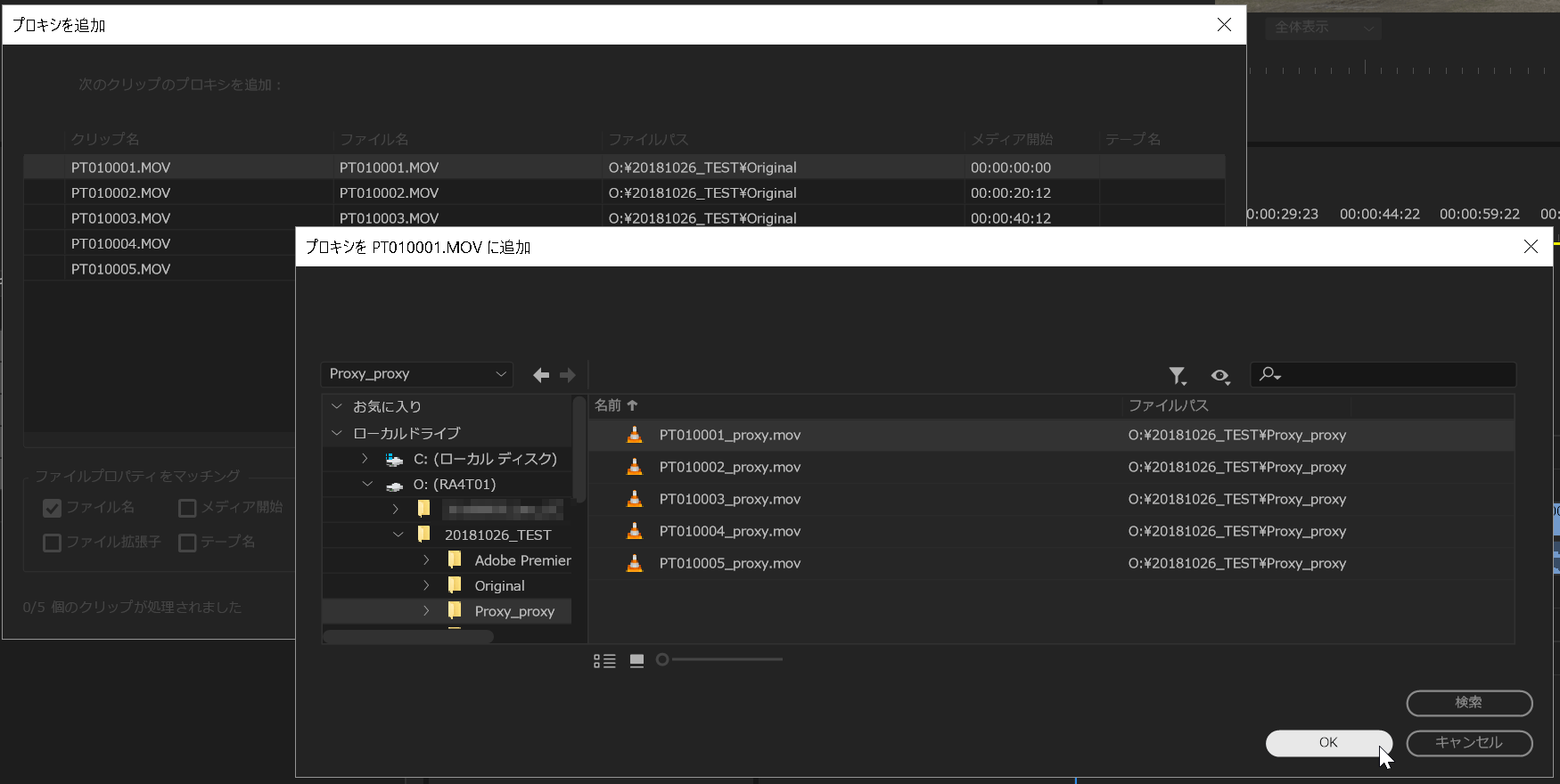Click the VLC icon for PT010003_proxy.mov
The image size is (1560, 784).
coord(635,499)
